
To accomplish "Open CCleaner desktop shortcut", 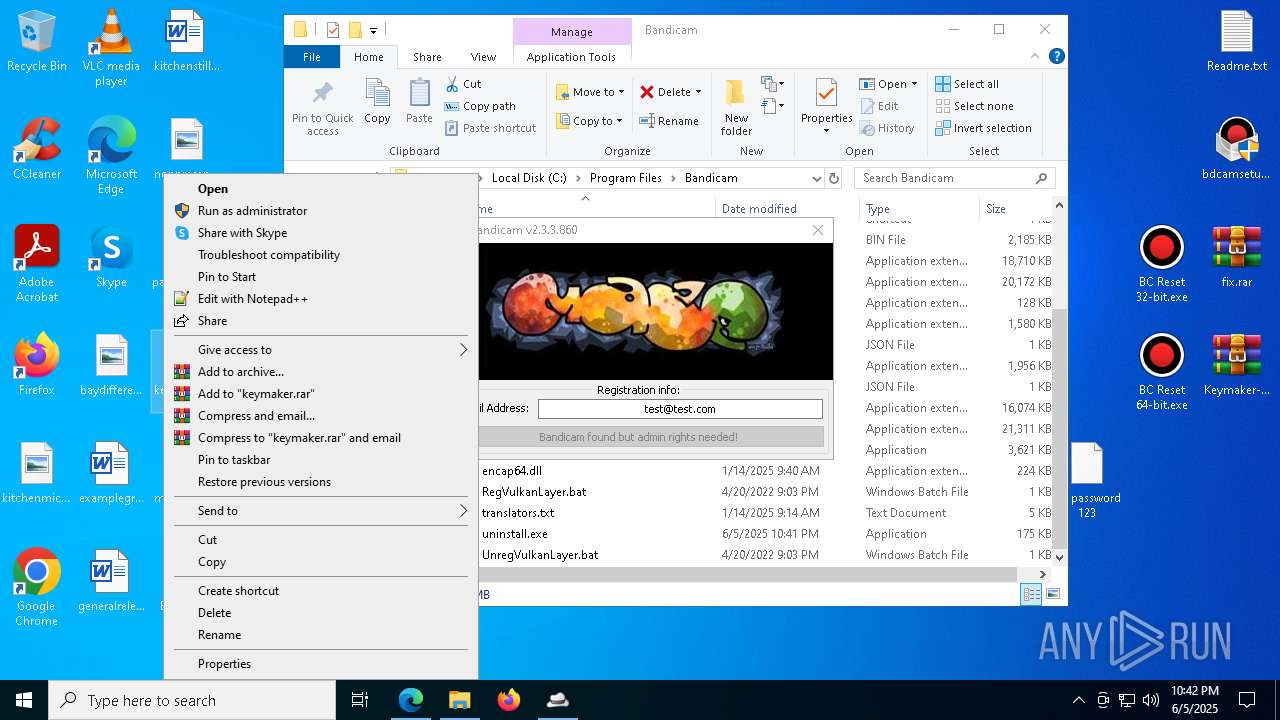I will point(37,148).
